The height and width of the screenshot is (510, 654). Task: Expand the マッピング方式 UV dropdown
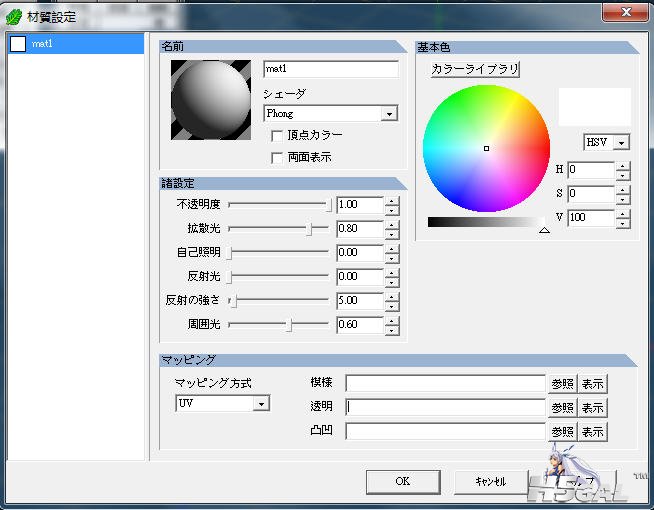click(x=261, y=404)
